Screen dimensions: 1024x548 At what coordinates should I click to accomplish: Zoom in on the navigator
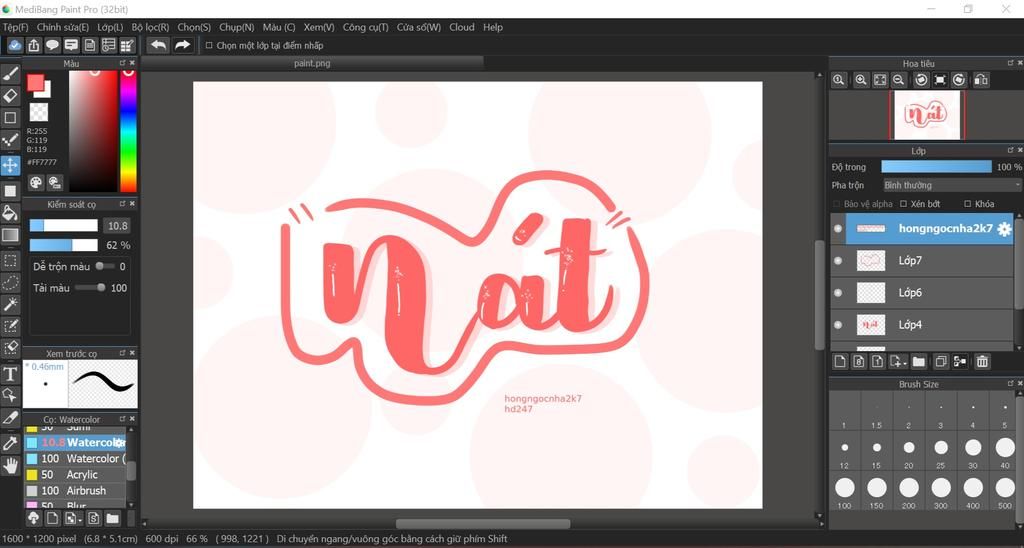pyautogui.click(x=861, y=80)
